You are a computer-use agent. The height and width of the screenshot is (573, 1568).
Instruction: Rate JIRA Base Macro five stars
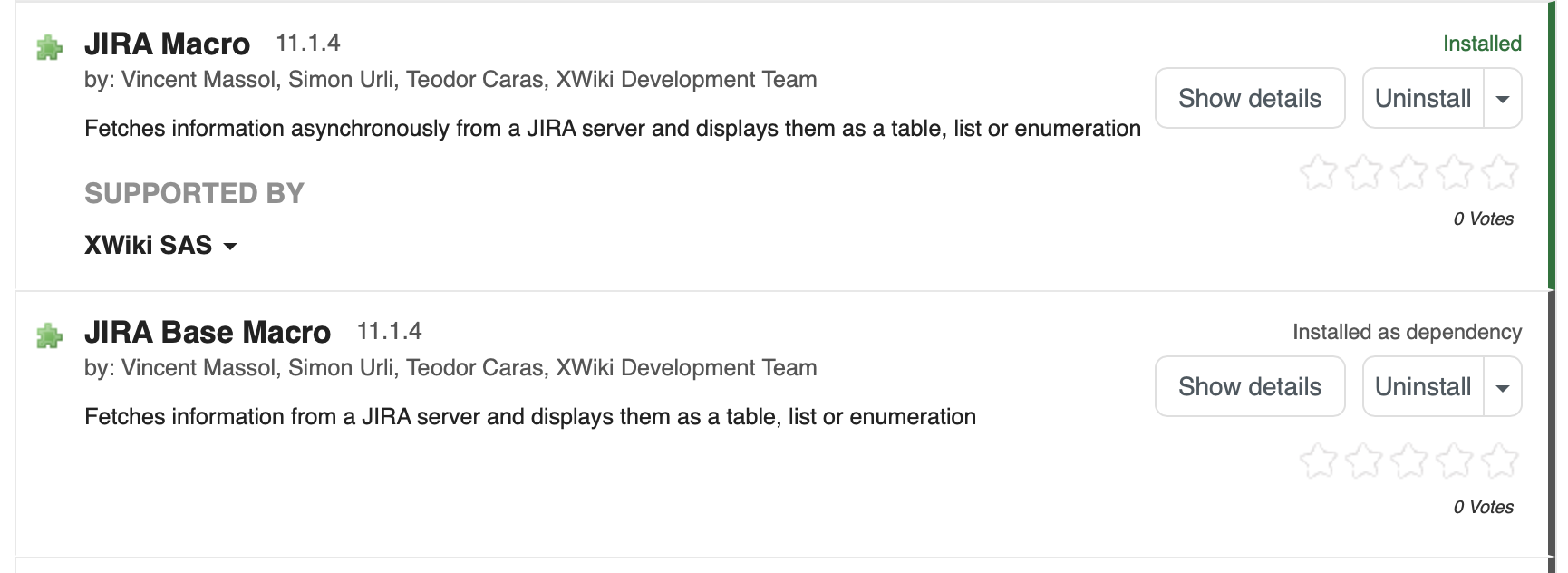1500,461
